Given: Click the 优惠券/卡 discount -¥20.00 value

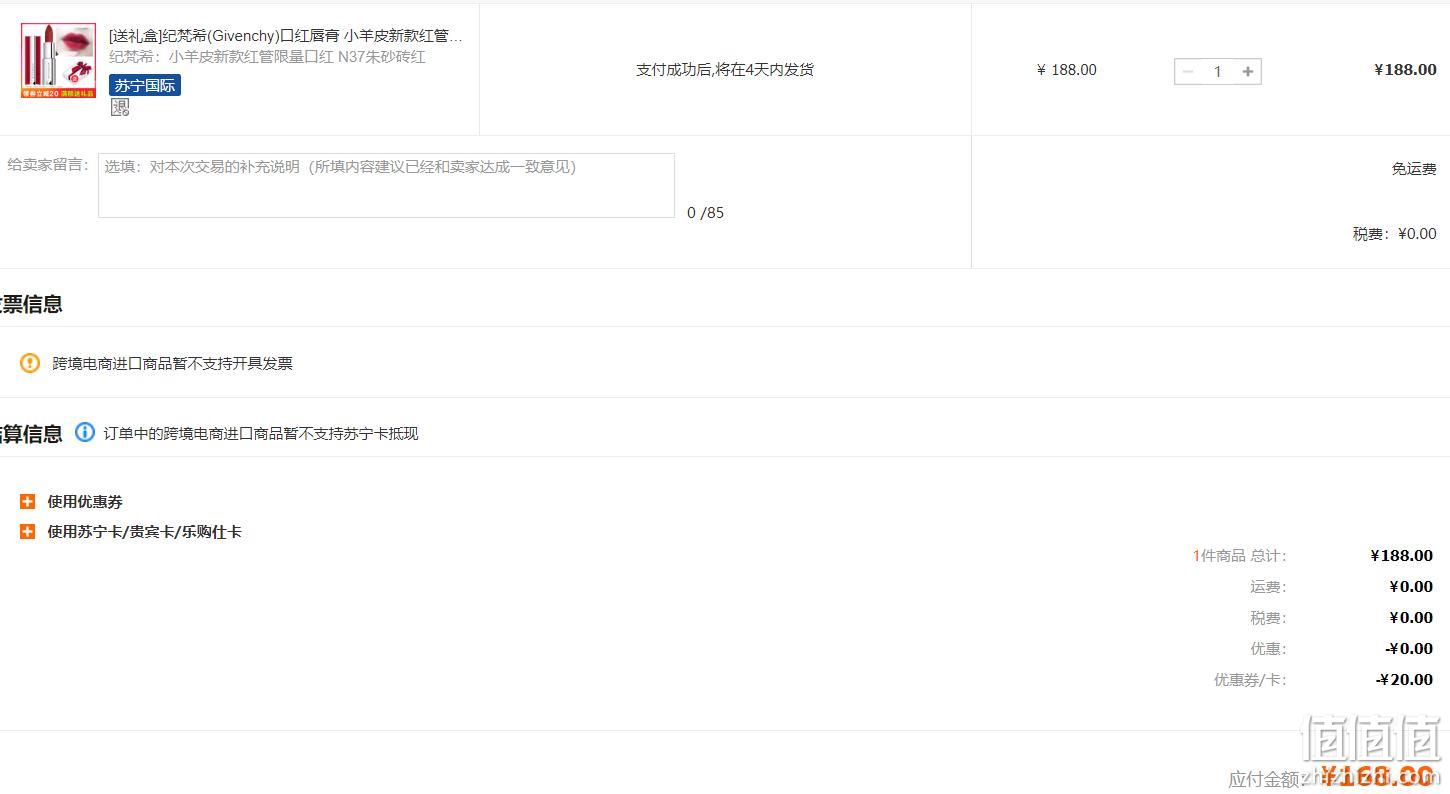Looking at the screenshot, I should coord(1405,680).
